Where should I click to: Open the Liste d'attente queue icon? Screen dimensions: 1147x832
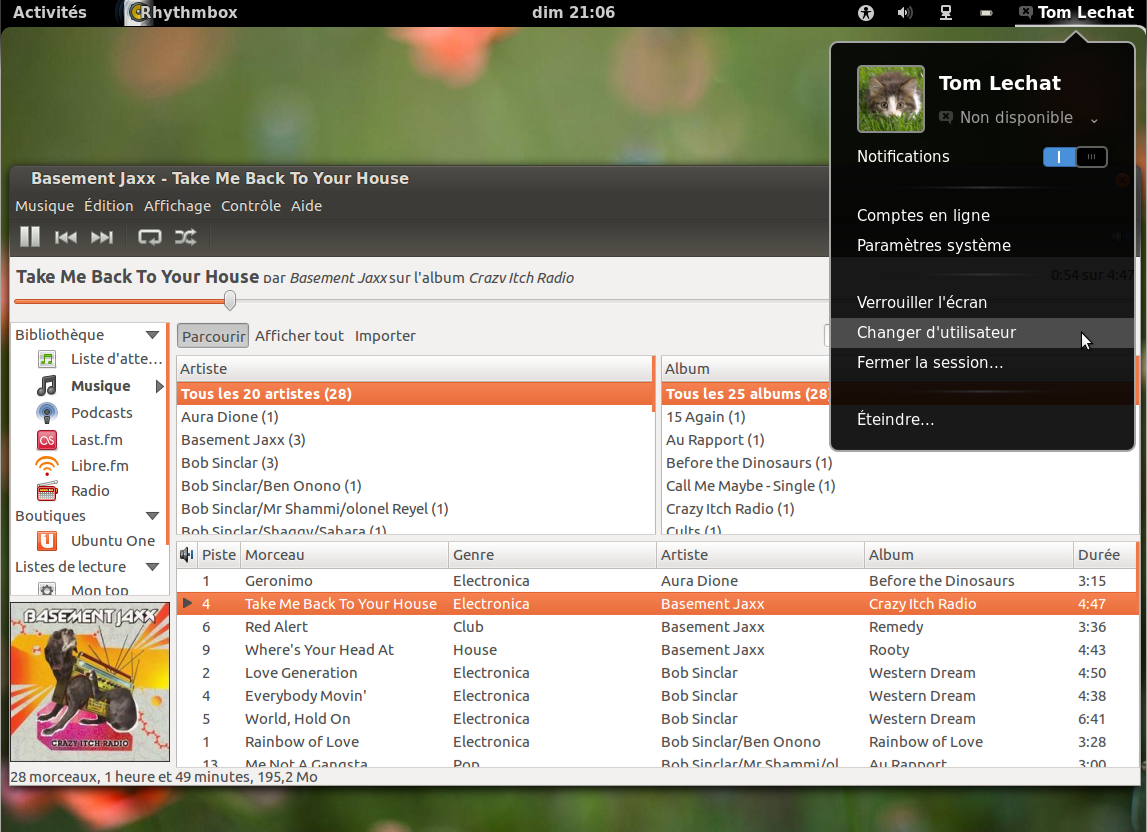click(47, 359)
